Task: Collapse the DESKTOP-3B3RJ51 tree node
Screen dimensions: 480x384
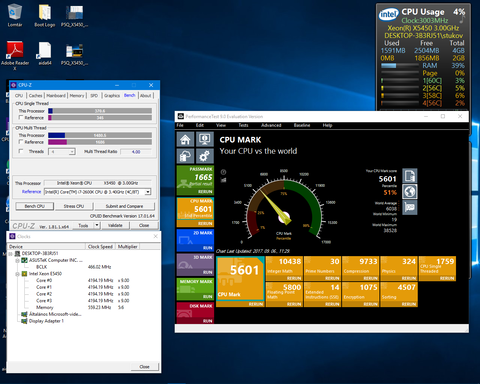Action: (x=11, y=254)
